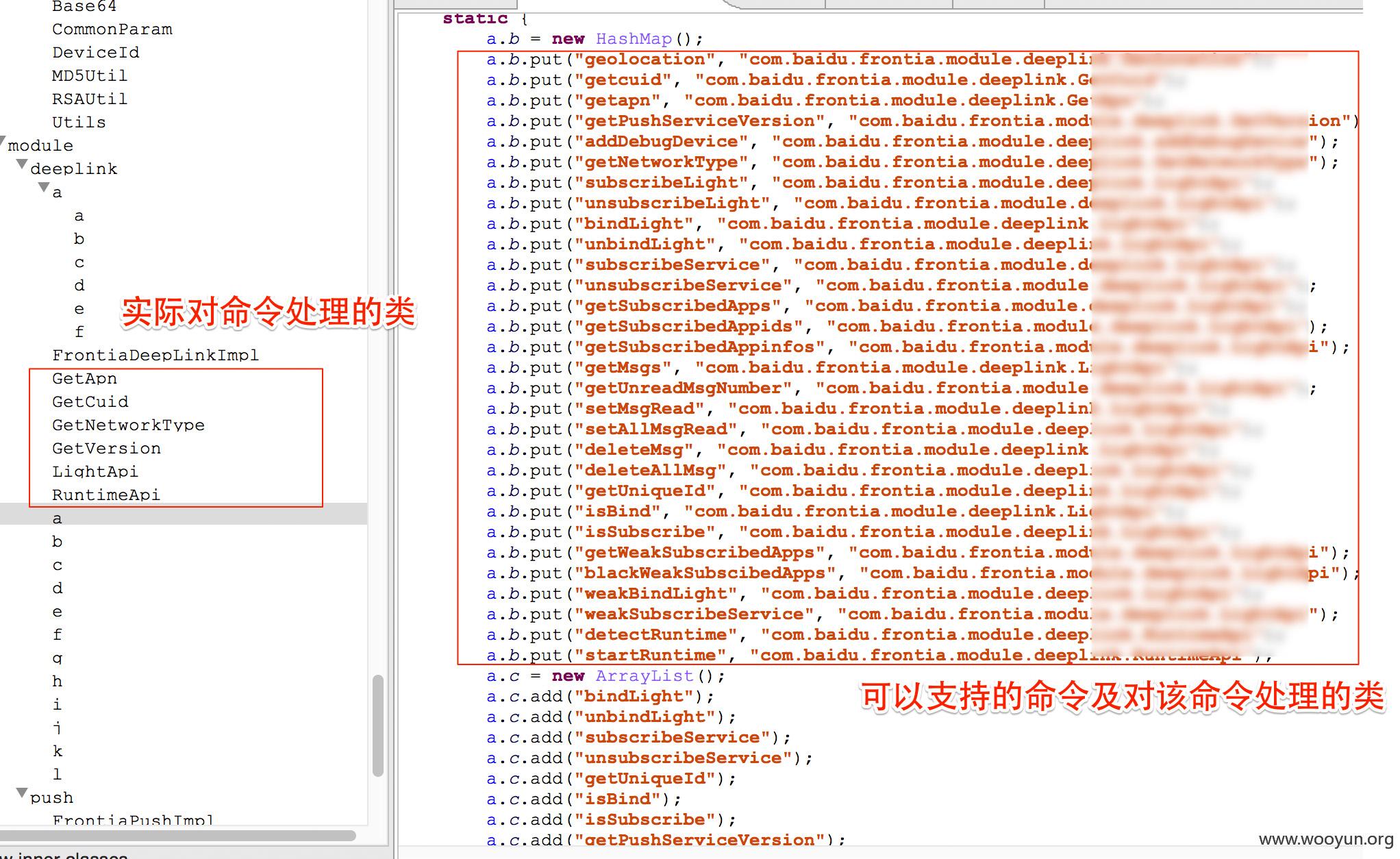Collapse the push package node

pyautogui.click(x=22, y=794)
